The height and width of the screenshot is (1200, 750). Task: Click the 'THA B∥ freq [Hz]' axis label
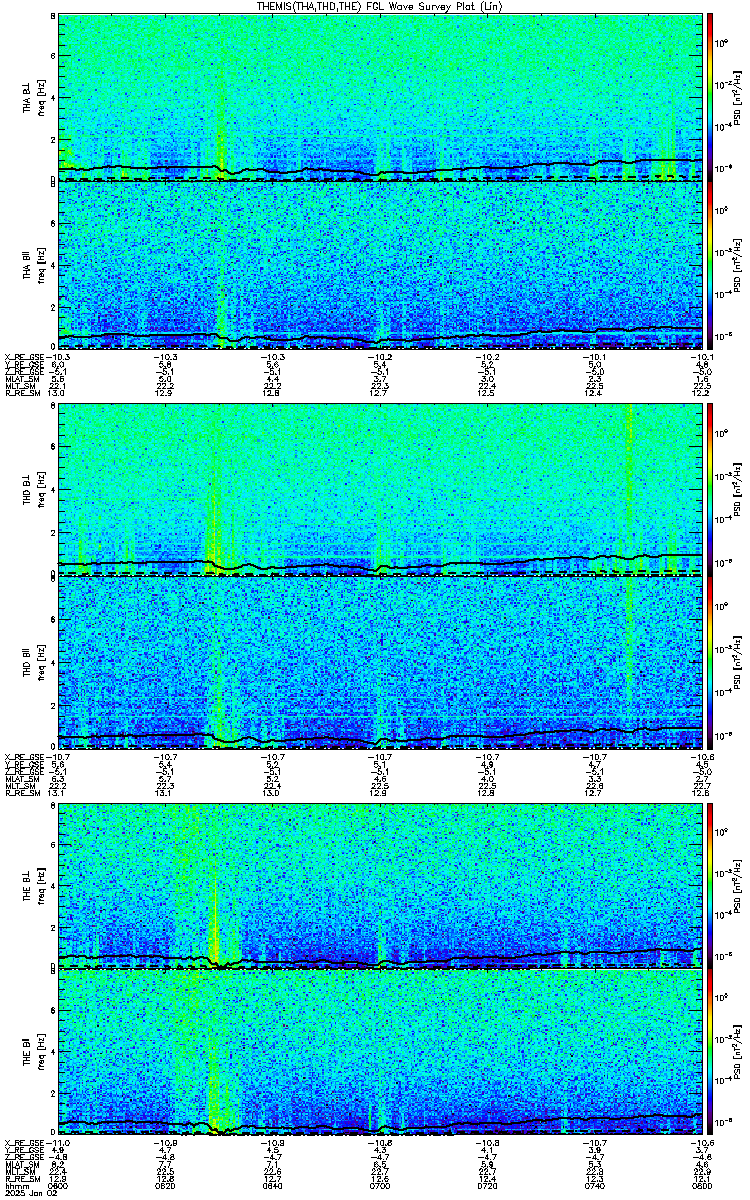pos(35,265)
